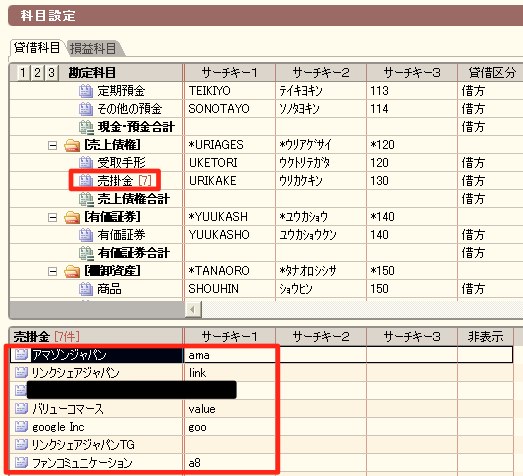Screen dimensions: 523x476
Task: Click the 有価証券 folder icon
Action: tap(72, 217)
